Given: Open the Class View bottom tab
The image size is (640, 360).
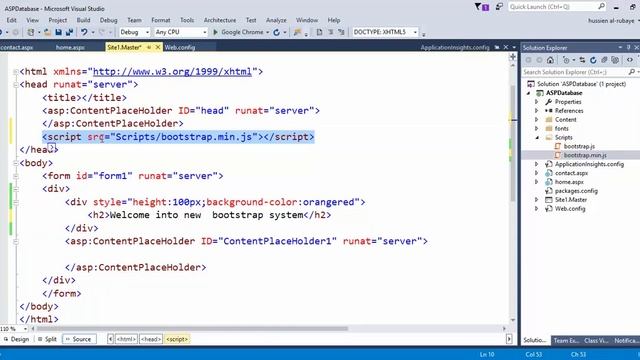Looking at the screenshot, I should (596, 340).
